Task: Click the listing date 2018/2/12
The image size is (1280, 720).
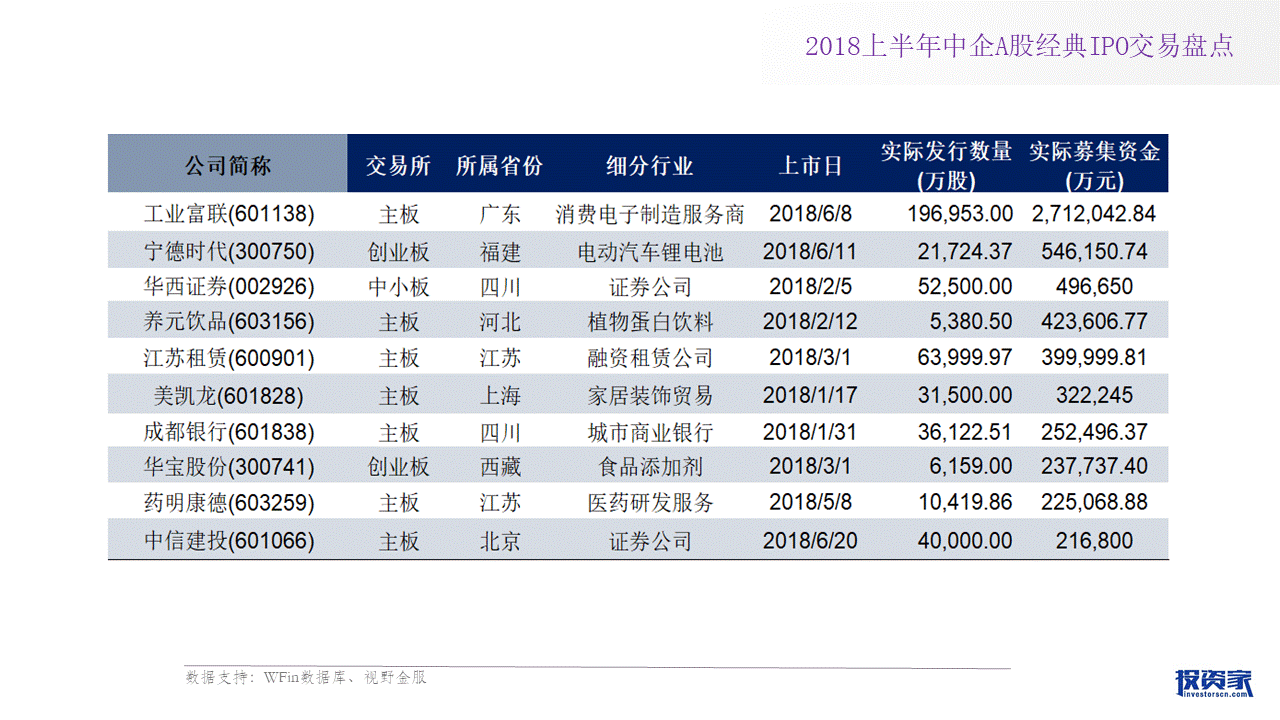Action: (810, 322)
